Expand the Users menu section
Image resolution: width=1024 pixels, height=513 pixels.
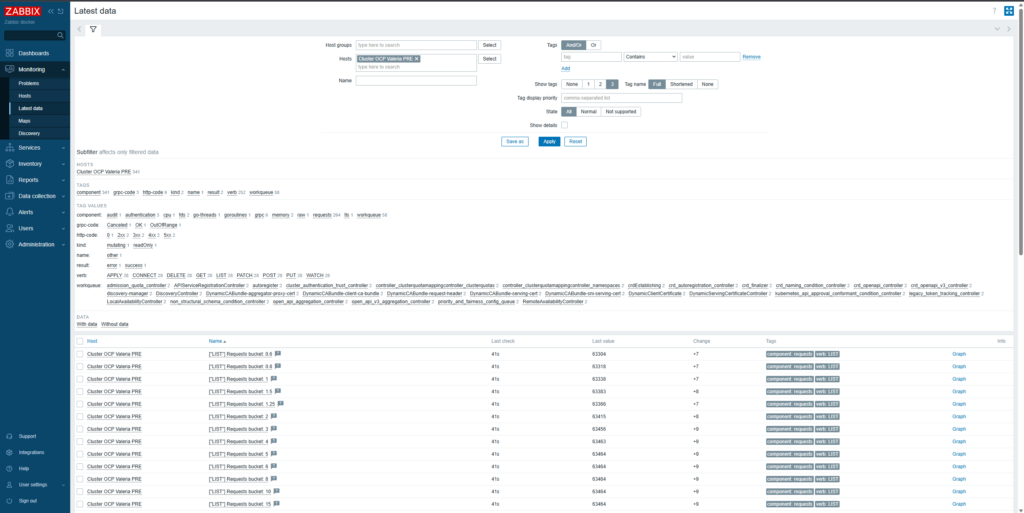(x=63, y=228)
